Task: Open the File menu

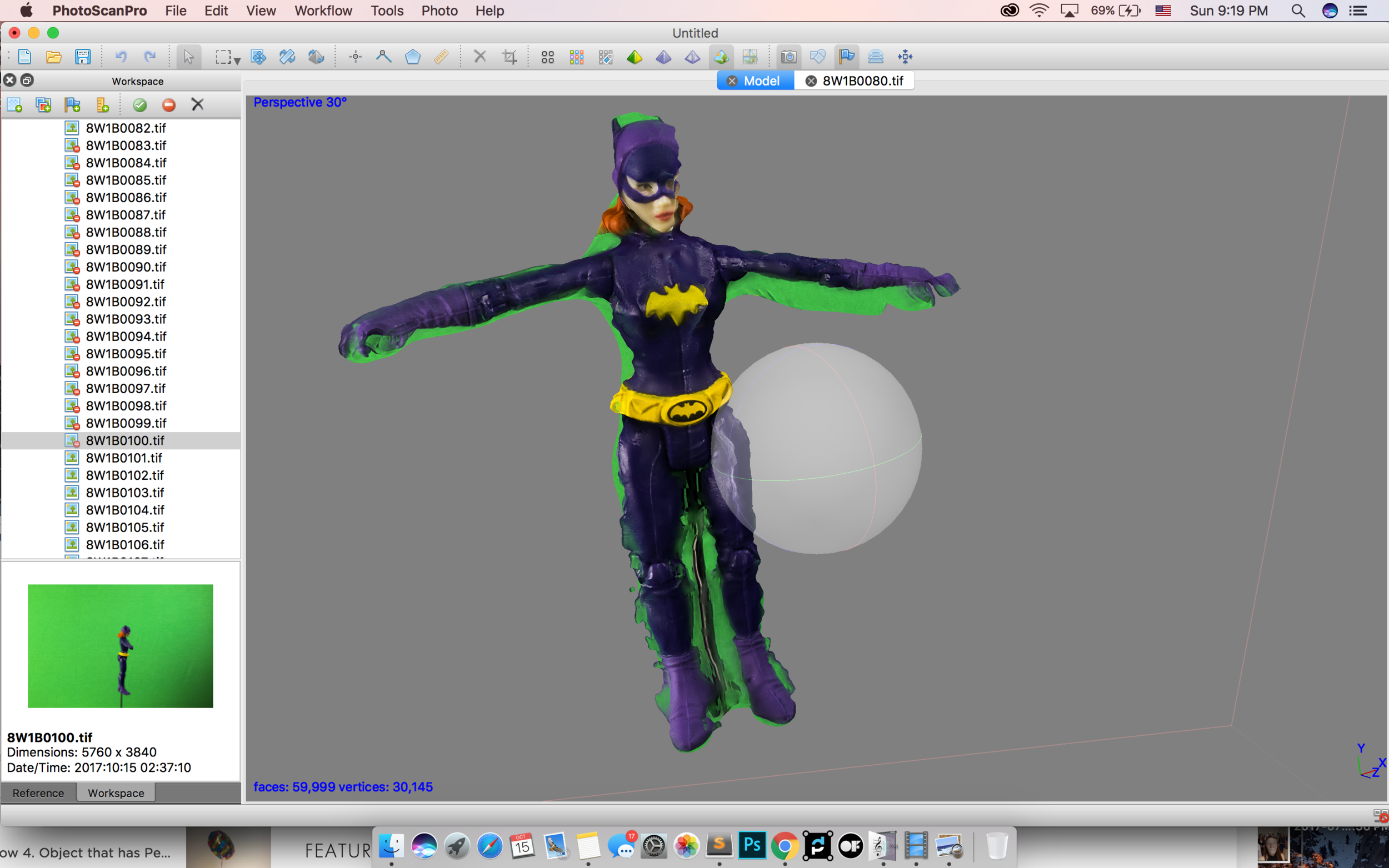Action: coord(176,11)
